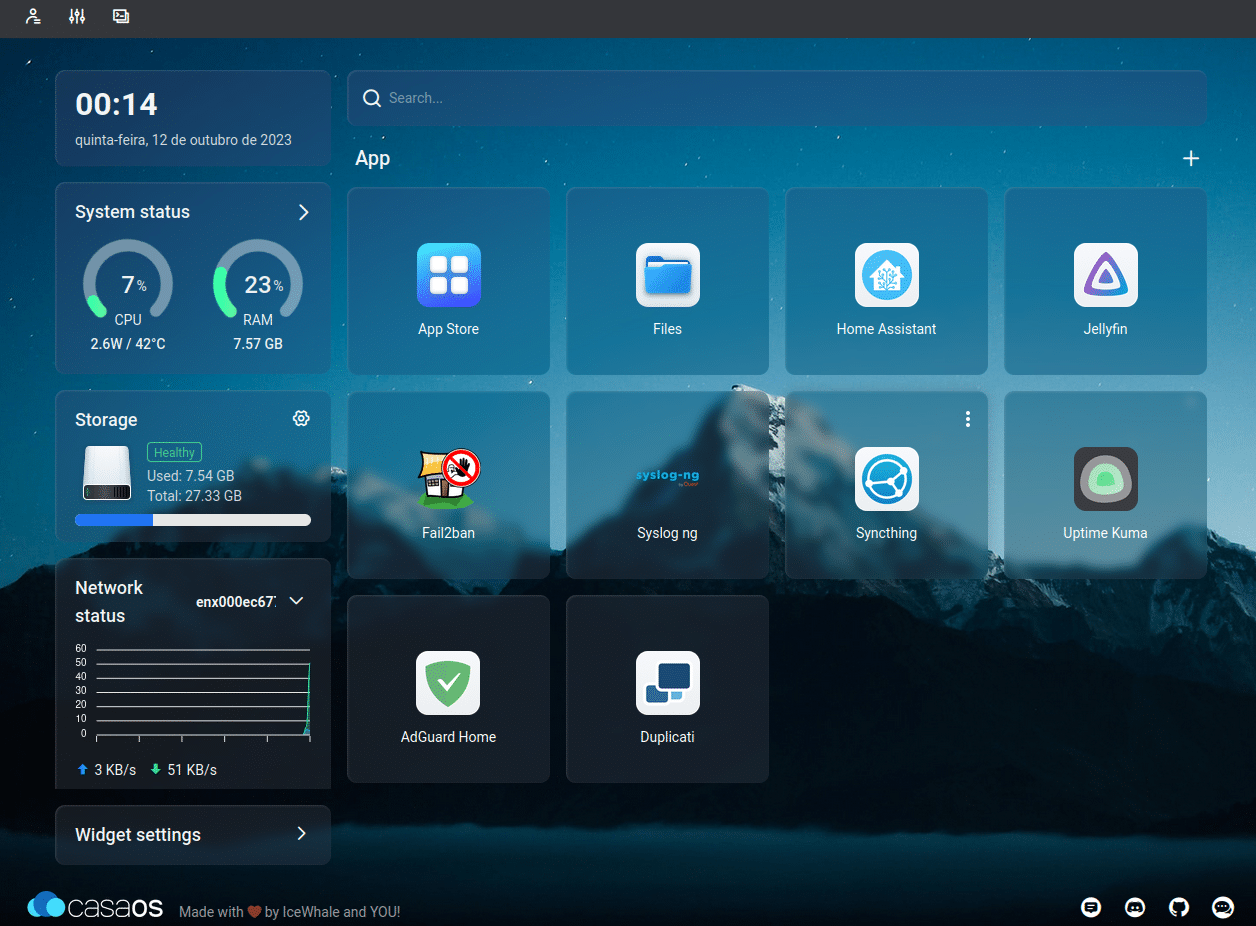Click the clock time 00:14

pyautogui.click(x=117, y=105)
